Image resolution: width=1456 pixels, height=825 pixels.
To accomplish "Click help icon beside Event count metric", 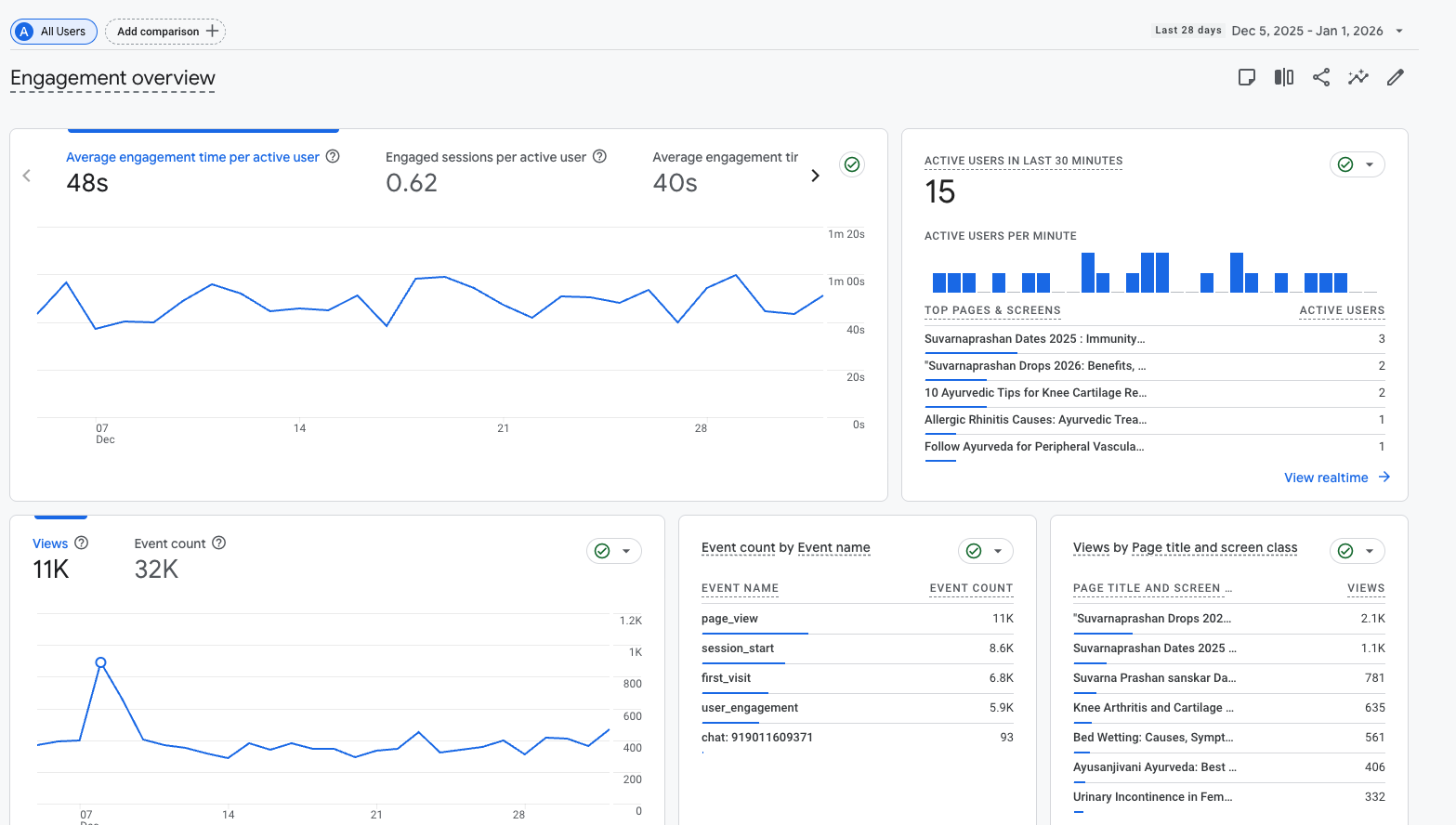I will tap(219, 543).
